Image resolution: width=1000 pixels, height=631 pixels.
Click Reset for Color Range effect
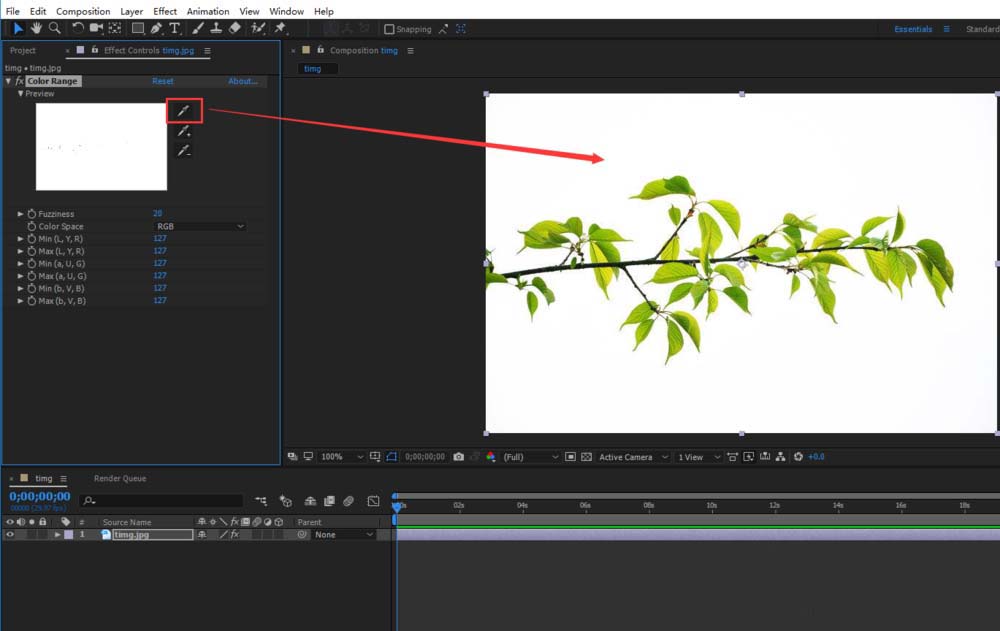[162, 81]
